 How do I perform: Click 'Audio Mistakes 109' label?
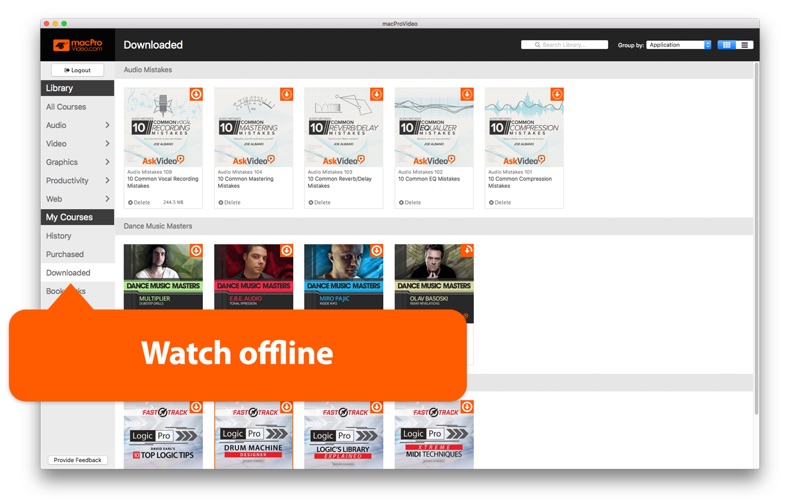click(x=149, y=172)
